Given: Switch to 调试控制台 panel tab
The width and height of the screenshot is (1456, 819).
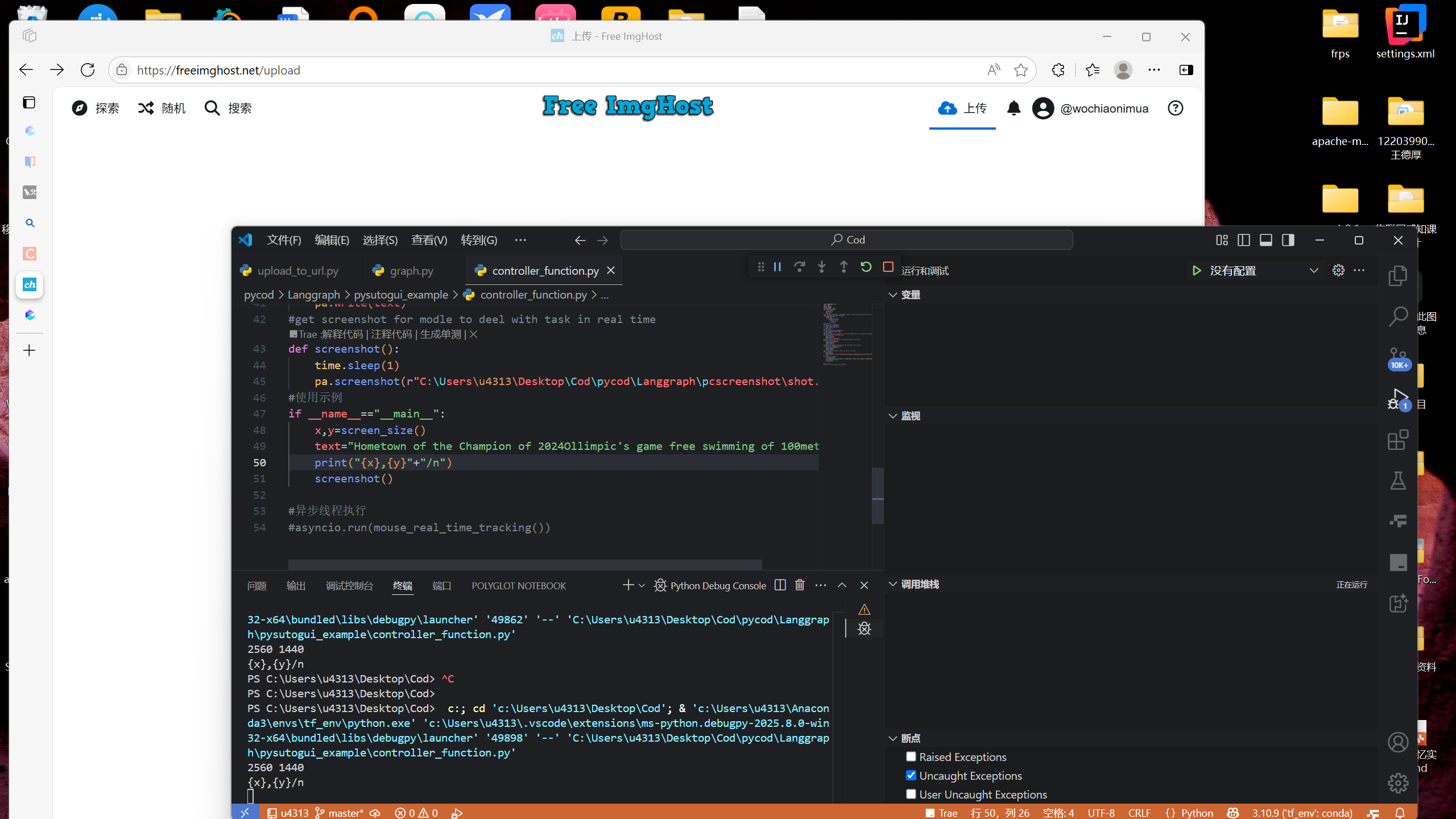Looking at the screenshot, I should click(349, 585).
